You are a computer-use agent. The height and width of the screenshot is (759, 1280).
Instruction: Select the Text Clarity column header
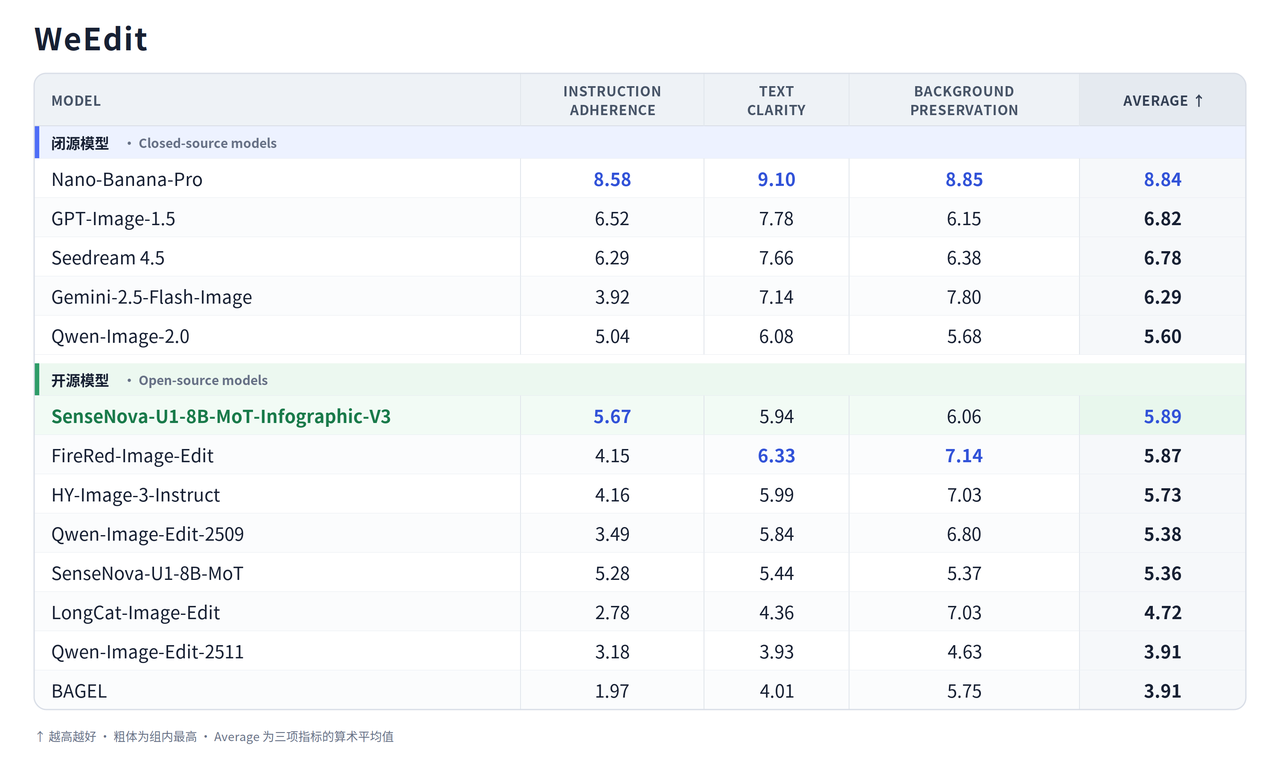click(776, 100)
